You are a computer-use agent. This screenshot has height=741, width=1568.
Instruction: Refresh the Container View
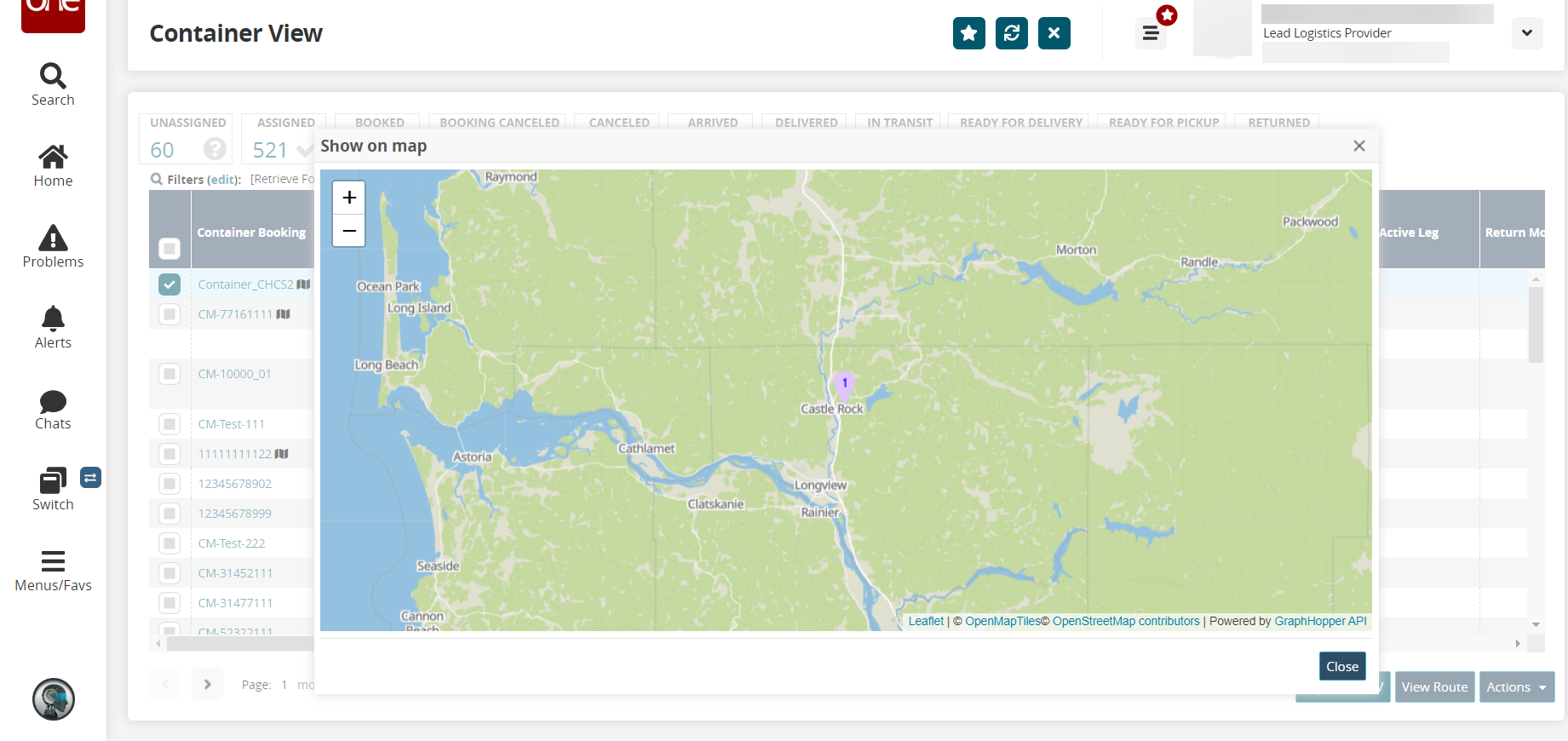pyautogui.click(x=1012, y=33)
